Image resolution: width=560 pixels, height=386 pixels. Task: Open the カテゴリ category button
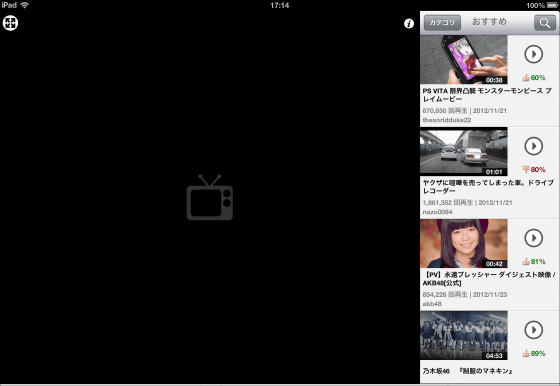[442, 22]
